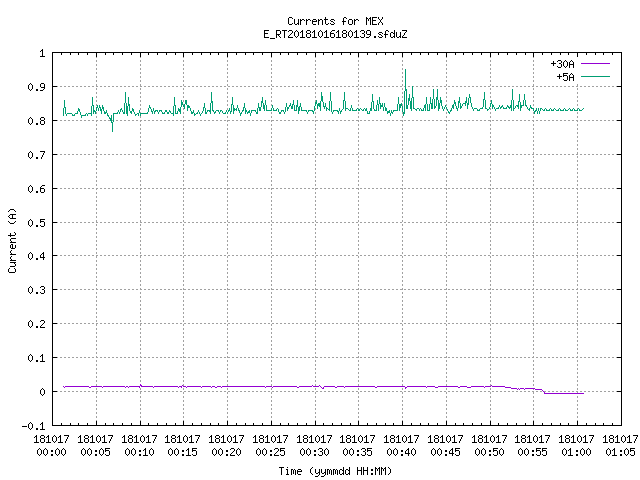The height and width of the screenshot is (480, 640).
Task: Click the y-axis tick label 0.9
Action: point(36,87)
